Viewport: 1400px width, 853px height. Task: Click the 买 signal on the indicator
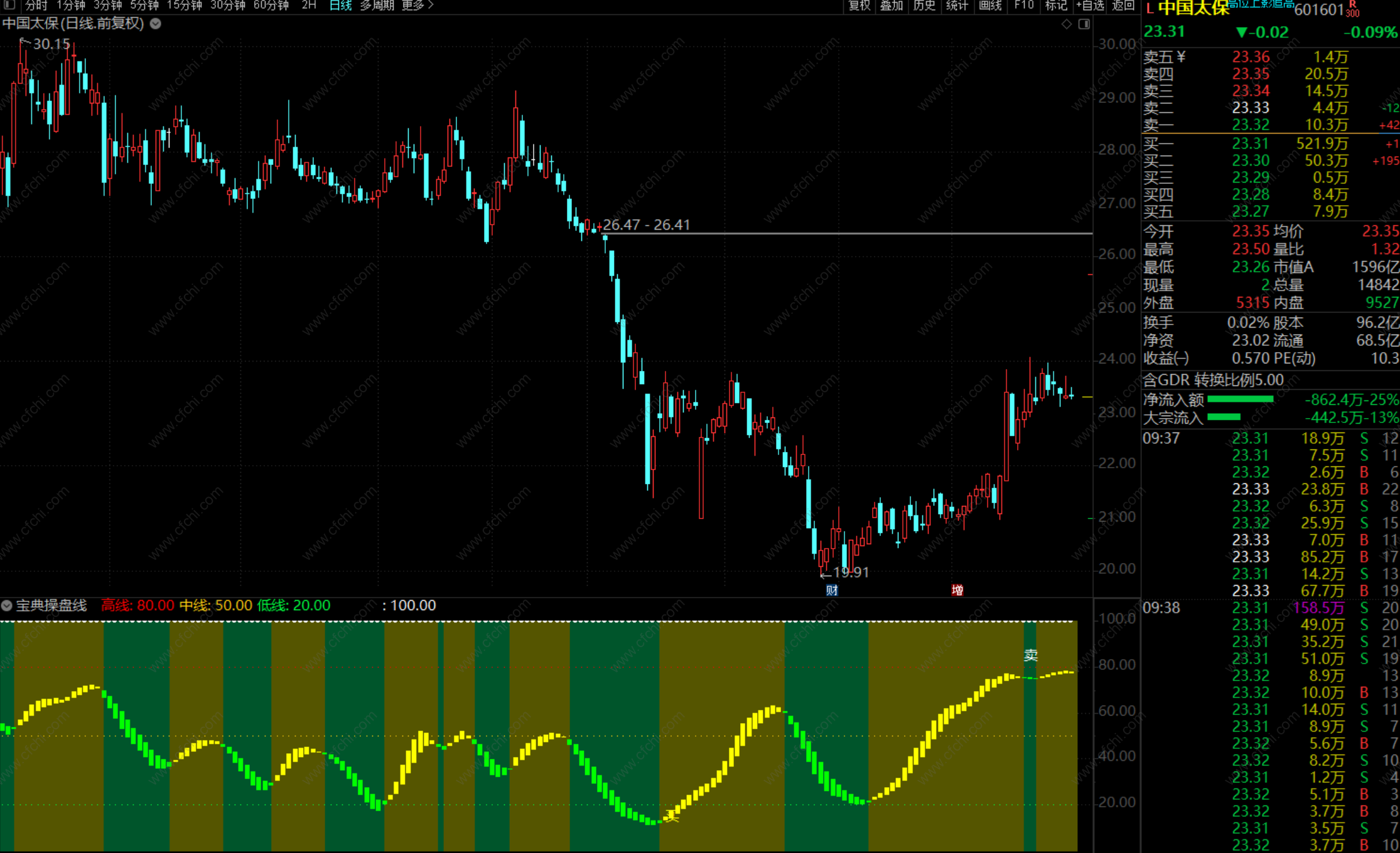point(672,816)
